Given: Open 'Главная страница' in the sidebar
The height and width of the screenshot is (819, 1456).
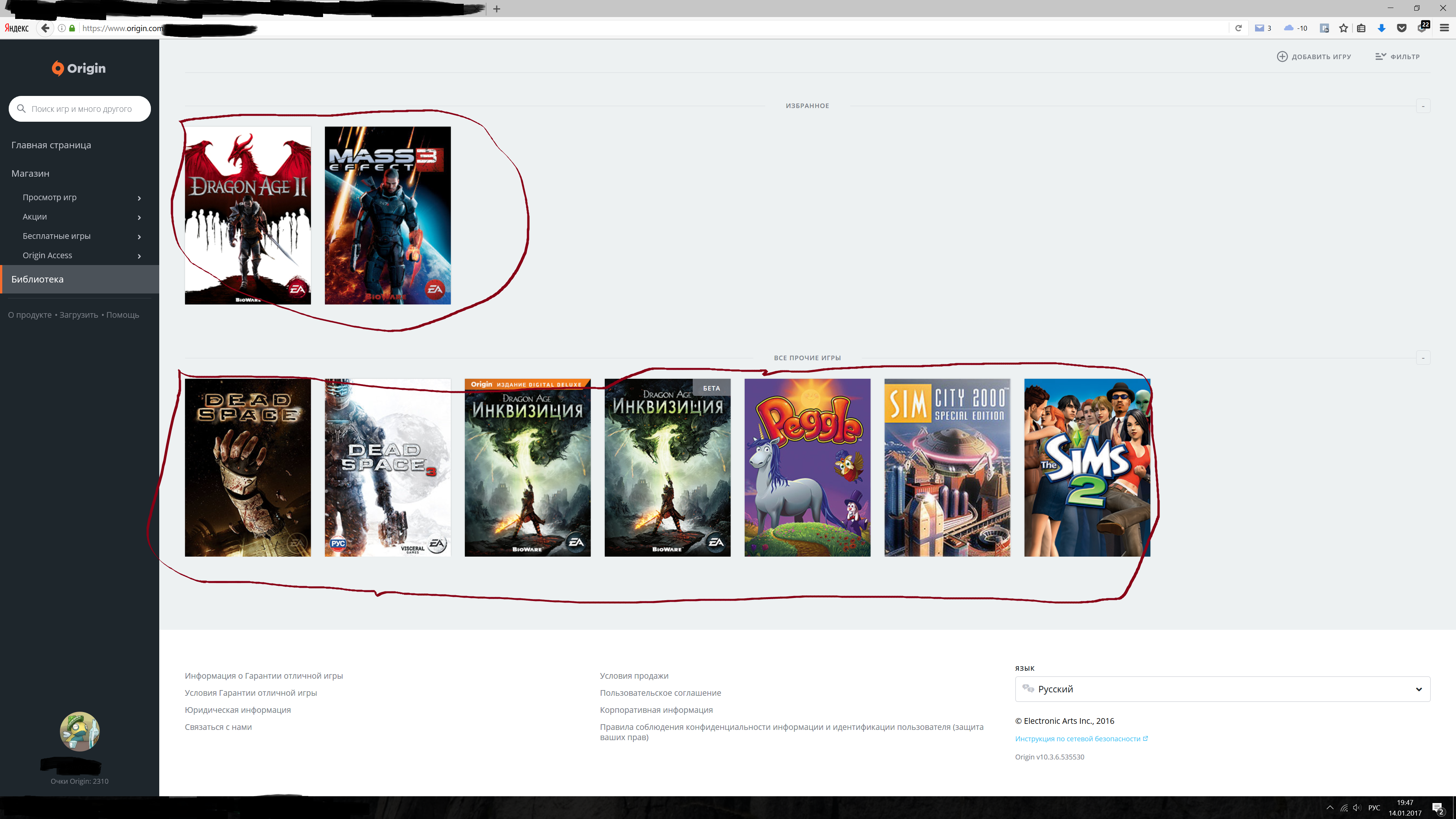Looking at the screenshot, I should pos(51,145).
